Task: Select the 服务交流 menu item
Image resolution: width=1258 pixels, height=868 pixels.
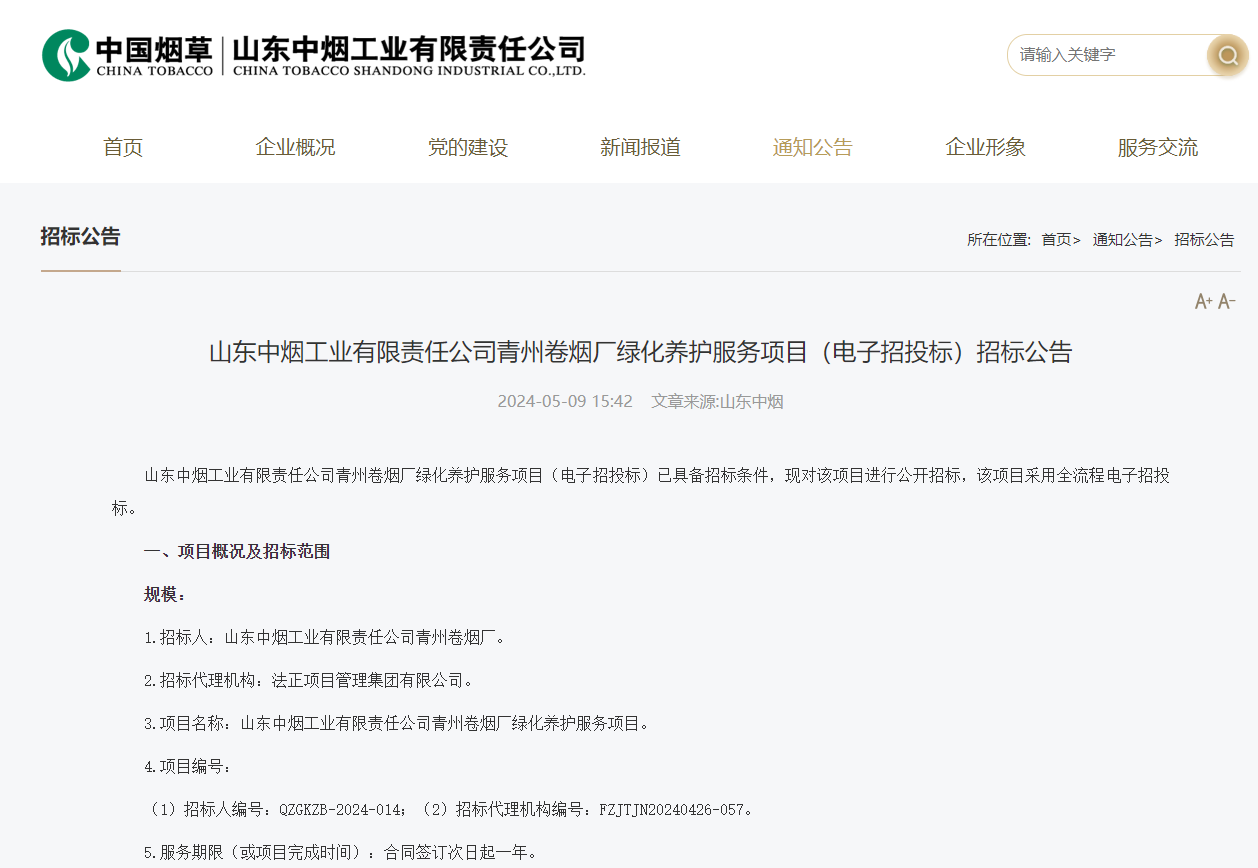Action: [1156, 146]
